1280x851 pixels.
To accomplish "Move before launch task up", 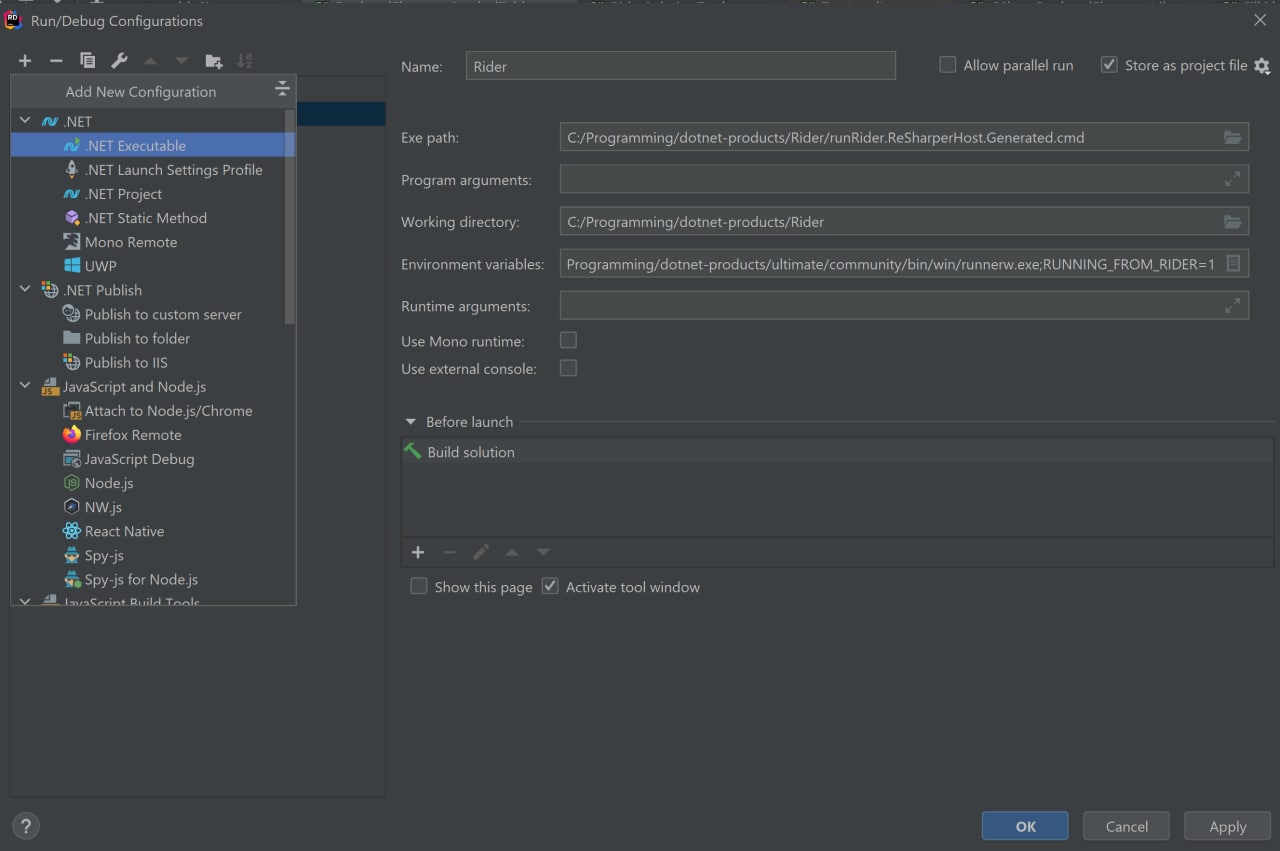I will [x=512, y=552].
